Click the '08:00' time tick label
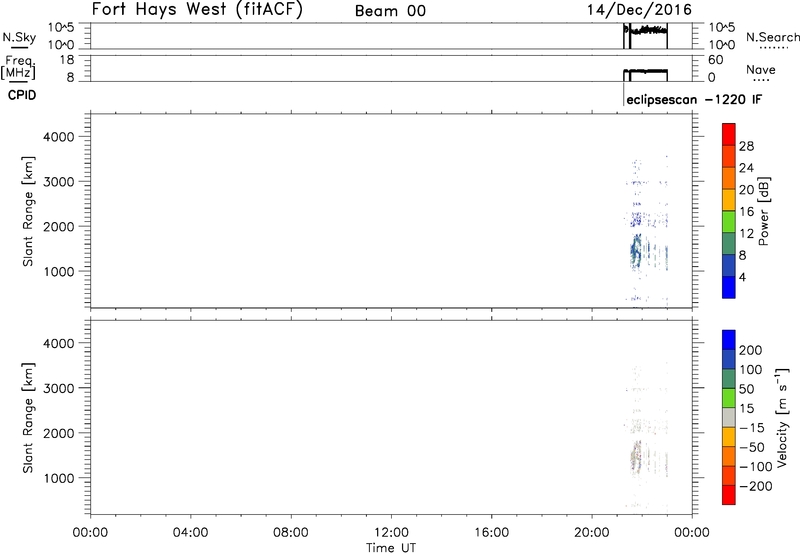The height and width of the screenshot is (554, 800). coord(291,533)
